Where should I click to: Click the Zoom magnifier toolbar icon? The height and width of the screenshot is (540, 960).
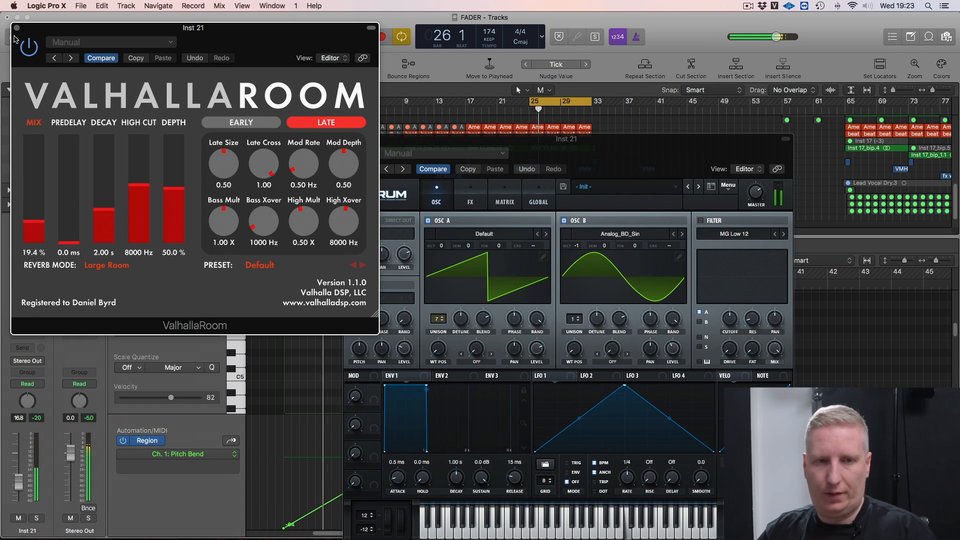click(x=915, y=64)
